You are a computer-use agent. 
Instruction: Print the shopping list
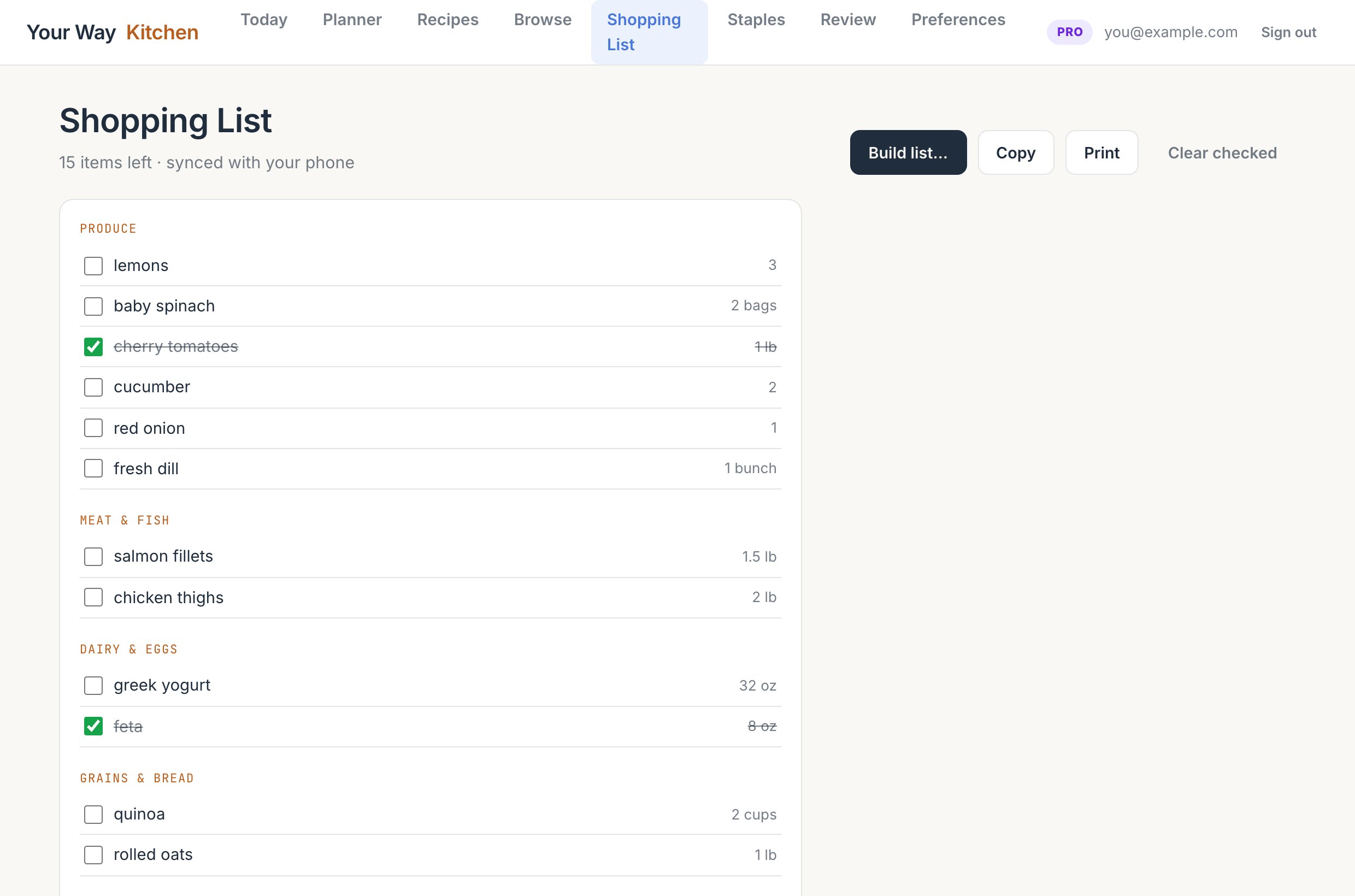click(x=1101, y=152)
